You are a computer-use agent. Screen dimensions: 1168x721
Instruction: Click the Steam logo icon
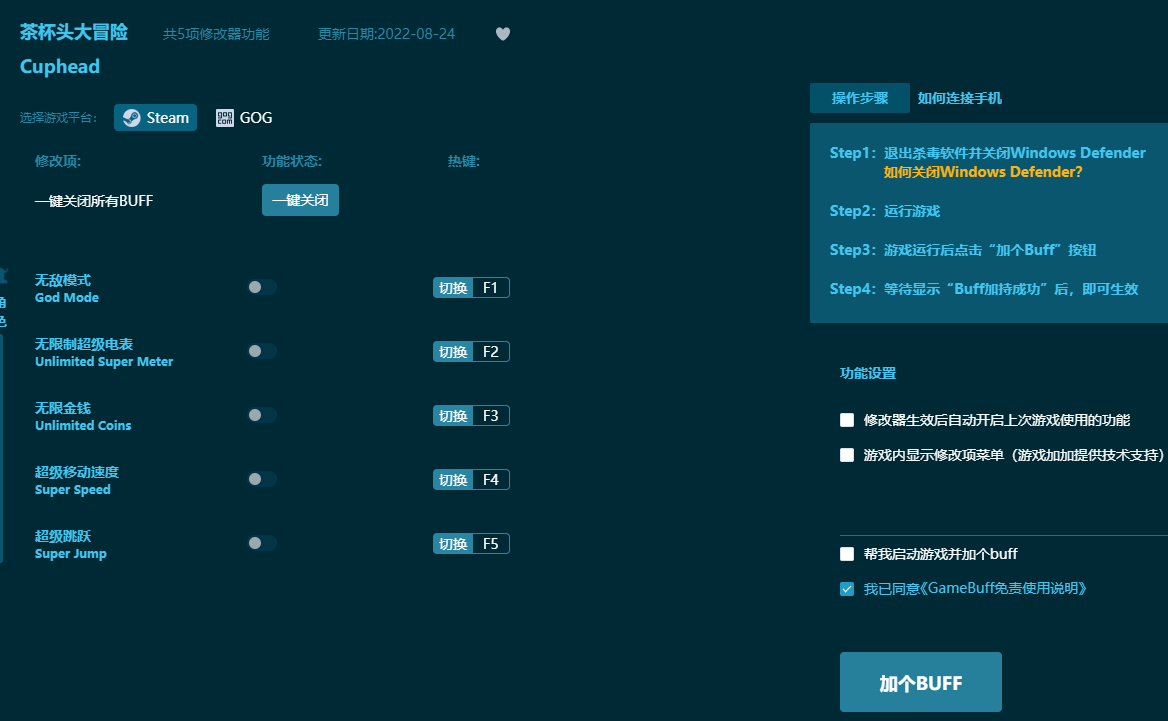pyautogui.click(x=132, y=118)
